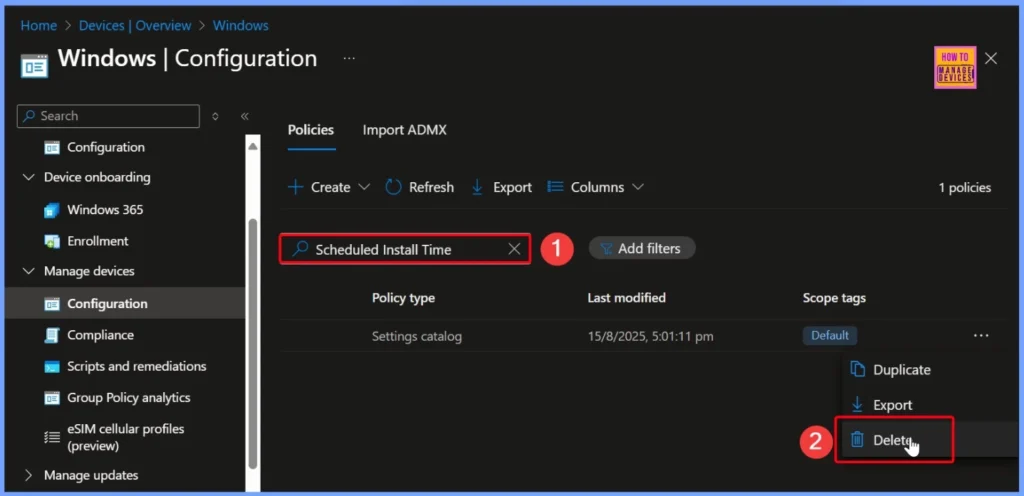Click the funnel icon in Add filters

pyautogui.click(x=607, y=249)
